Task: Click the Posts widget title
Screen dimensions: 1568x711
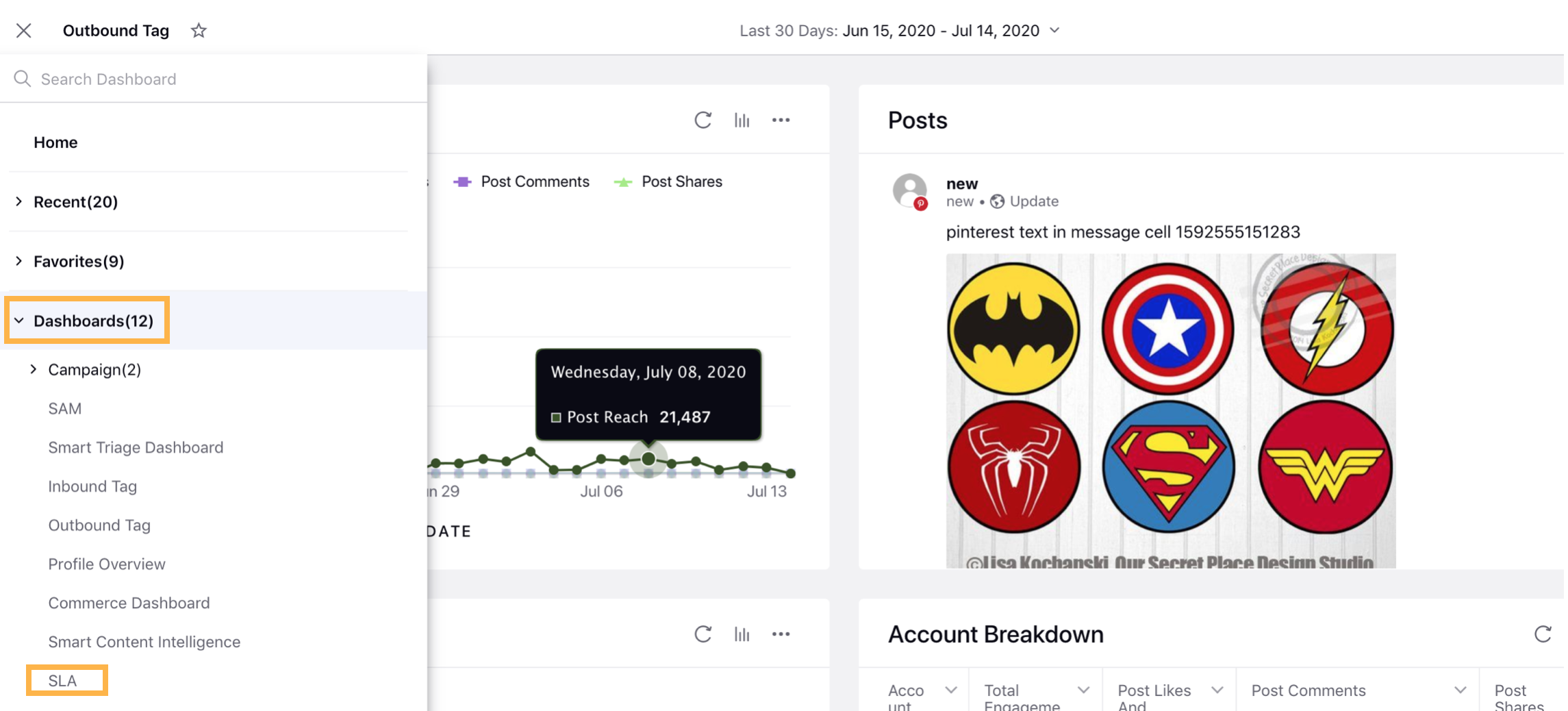Action: 918,120
